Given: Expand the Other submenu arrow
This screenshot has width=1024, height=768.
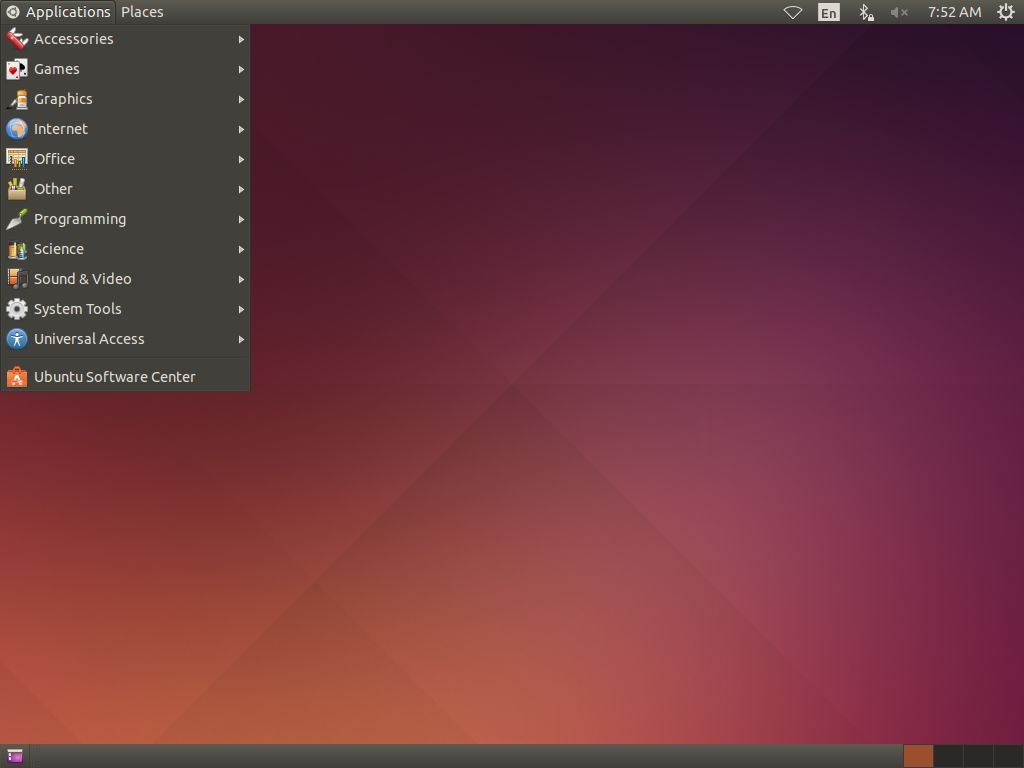Looking at the screenshot, I should pos(241,189).
